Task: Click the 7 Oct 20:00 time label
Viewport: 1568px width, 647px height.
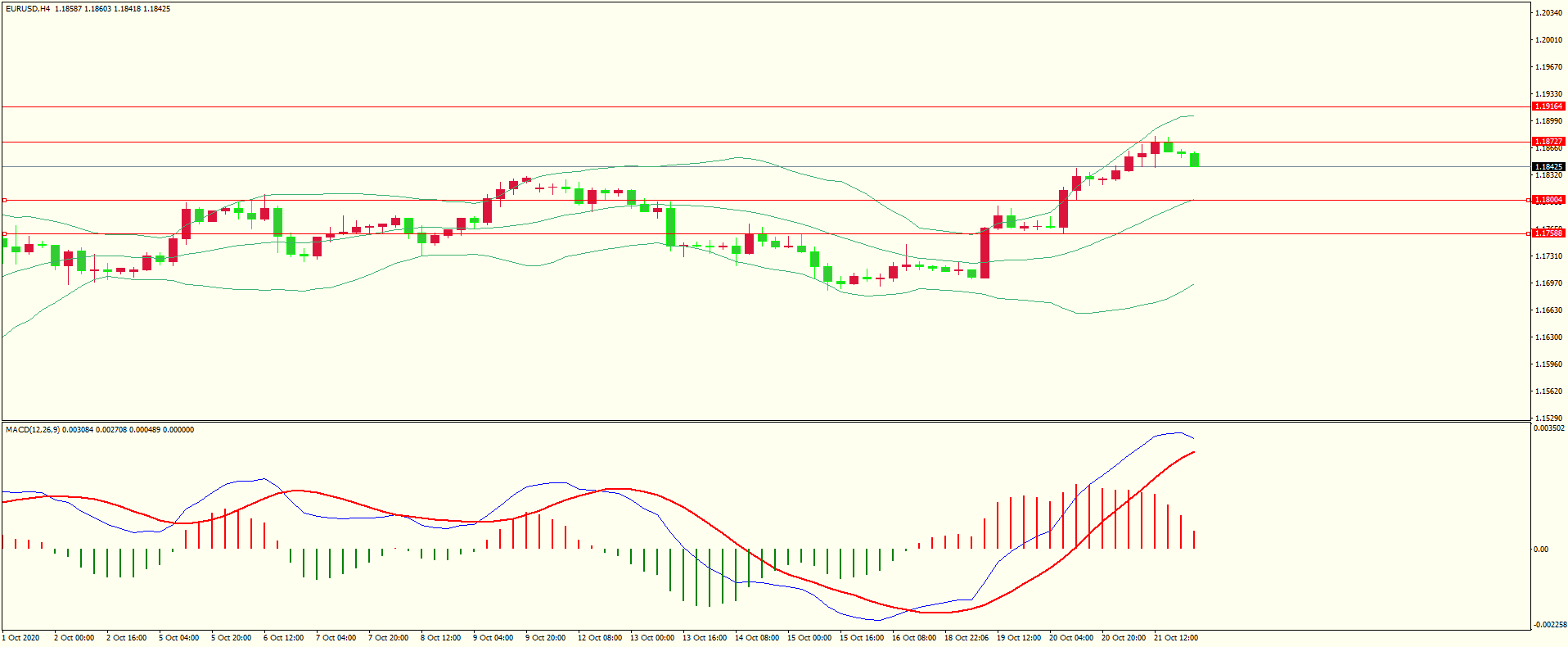Action: tap(389, 638)
